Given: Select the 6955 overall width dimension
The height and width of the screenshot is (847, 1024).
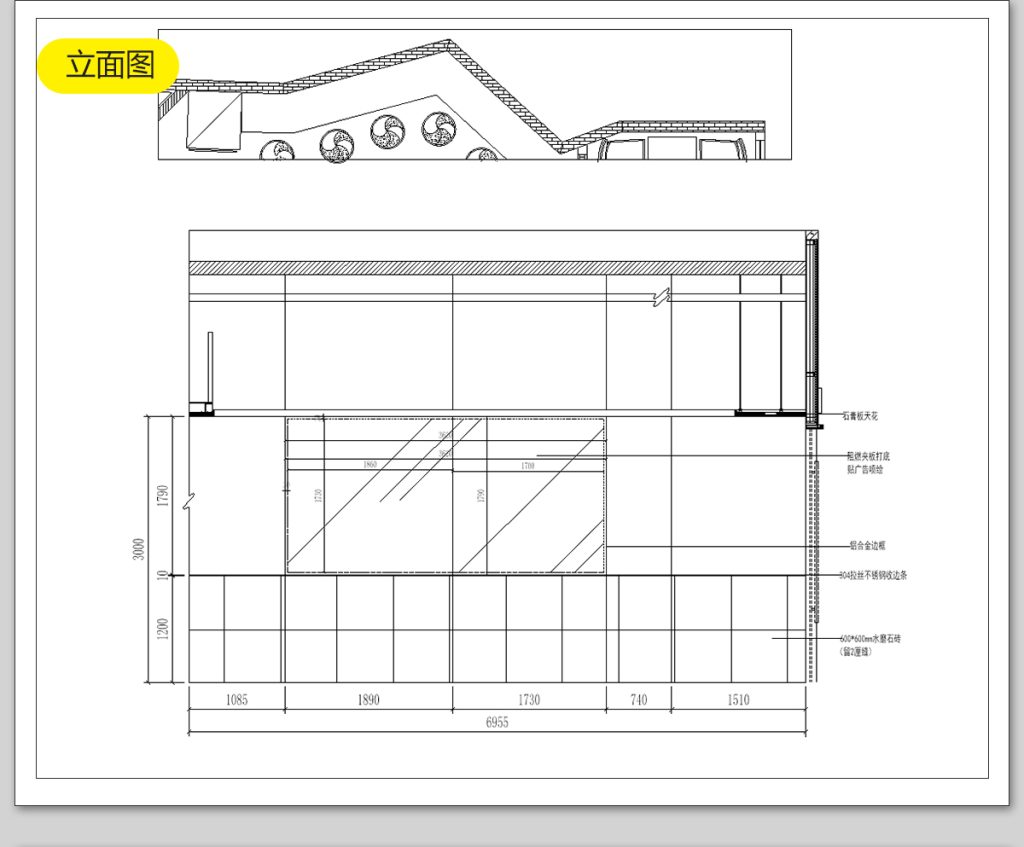Looking at the screenshot, I should pyautogui.click(x=497, y=722).
